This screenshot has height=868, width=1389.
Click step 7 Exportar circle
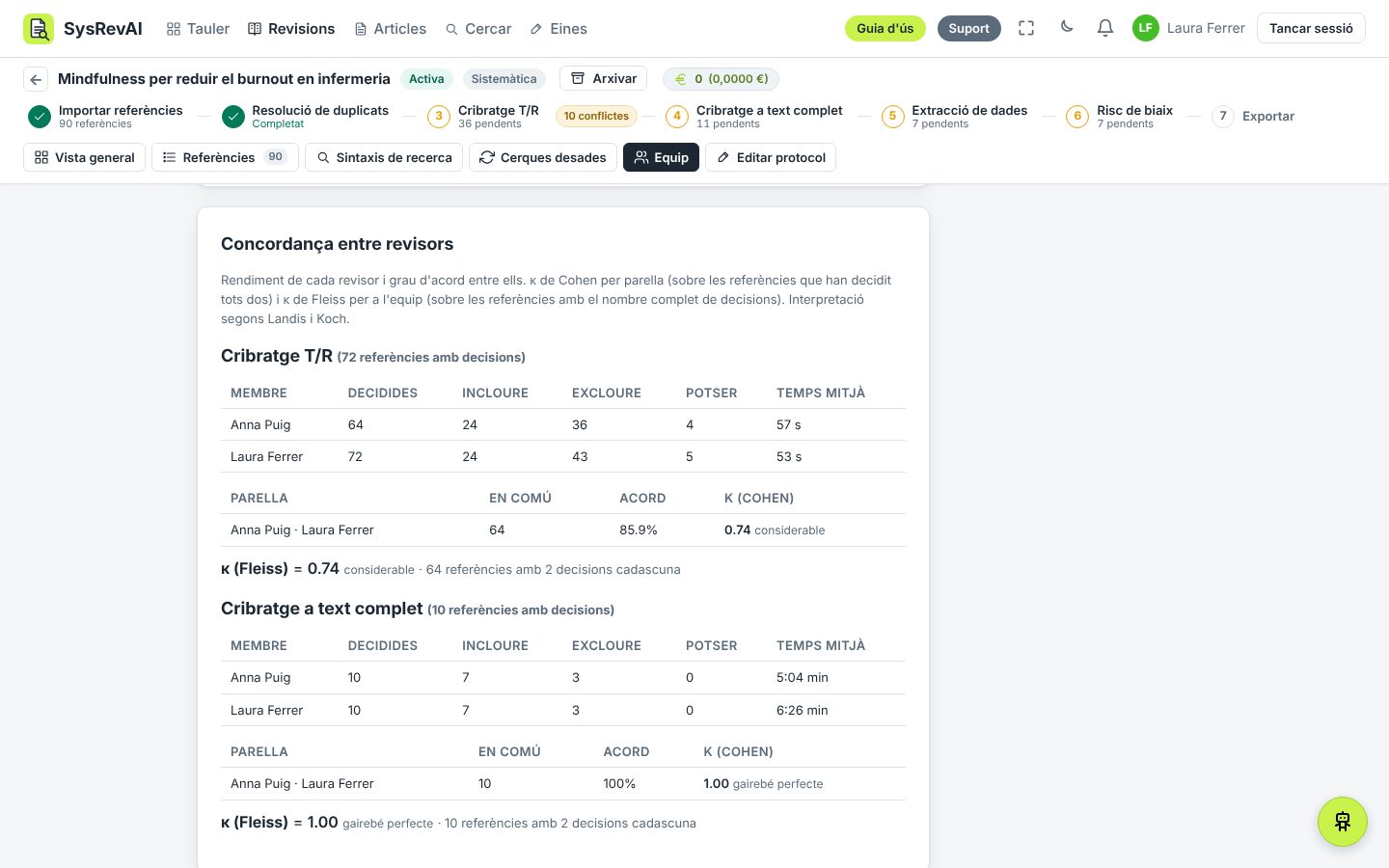1223,117
